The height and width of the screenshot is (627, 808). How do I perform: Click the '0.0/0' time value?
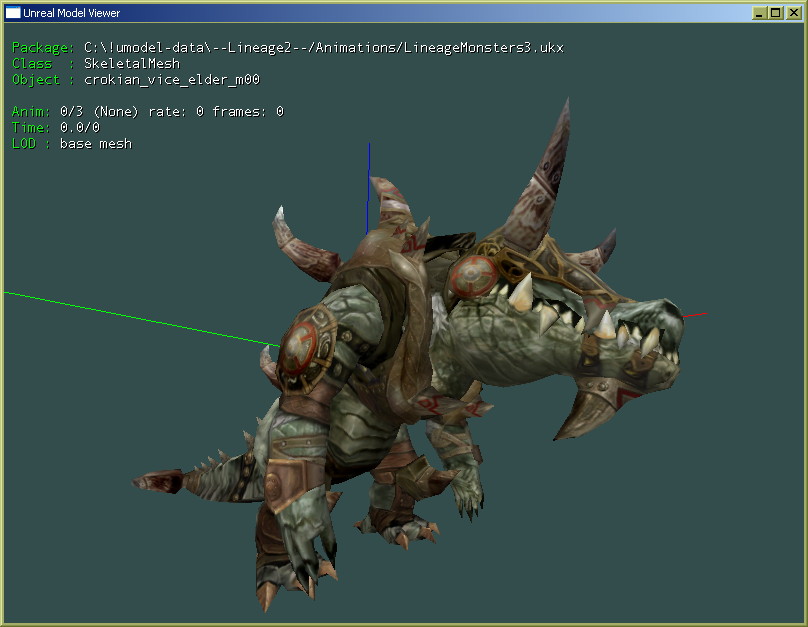80,127
